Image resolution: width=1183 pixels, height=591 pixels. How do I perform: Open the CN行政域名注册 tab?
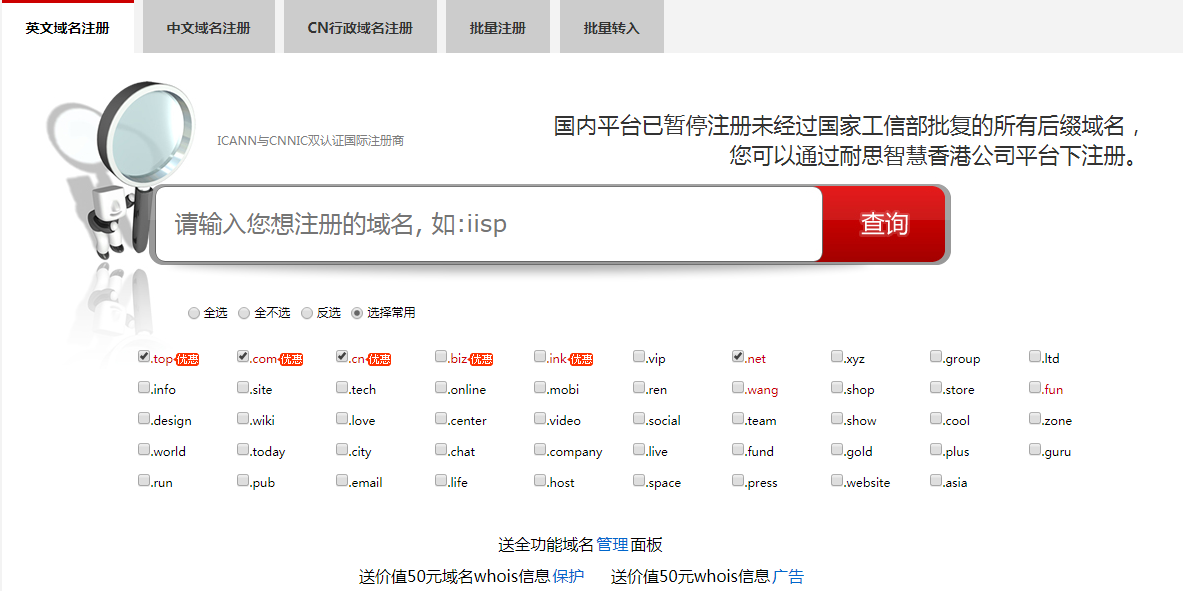360,28
